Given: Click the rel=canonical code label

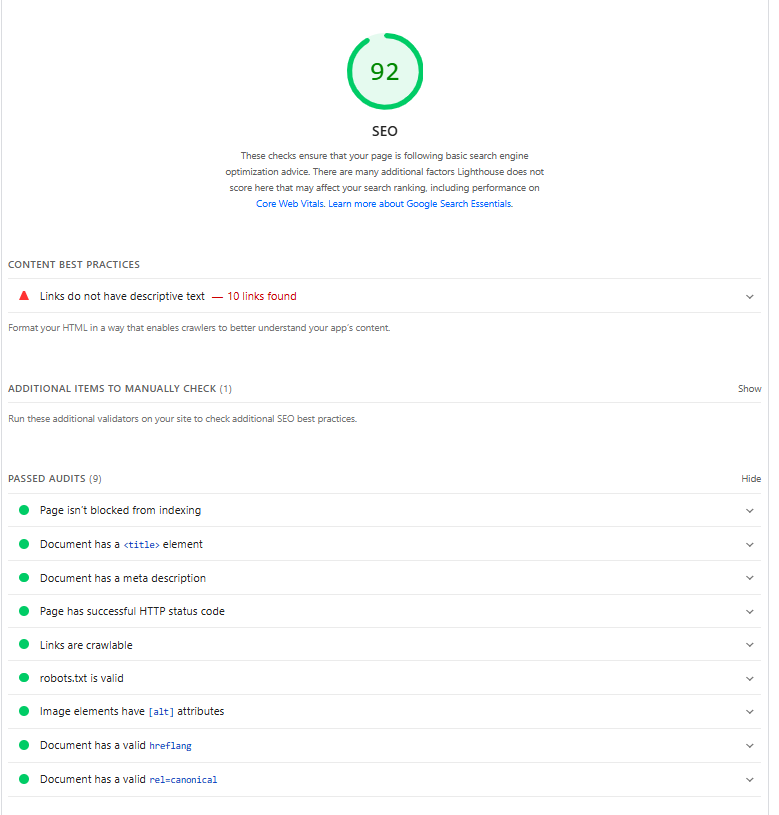Looking at the screenshot, I should tap(183, 780).
